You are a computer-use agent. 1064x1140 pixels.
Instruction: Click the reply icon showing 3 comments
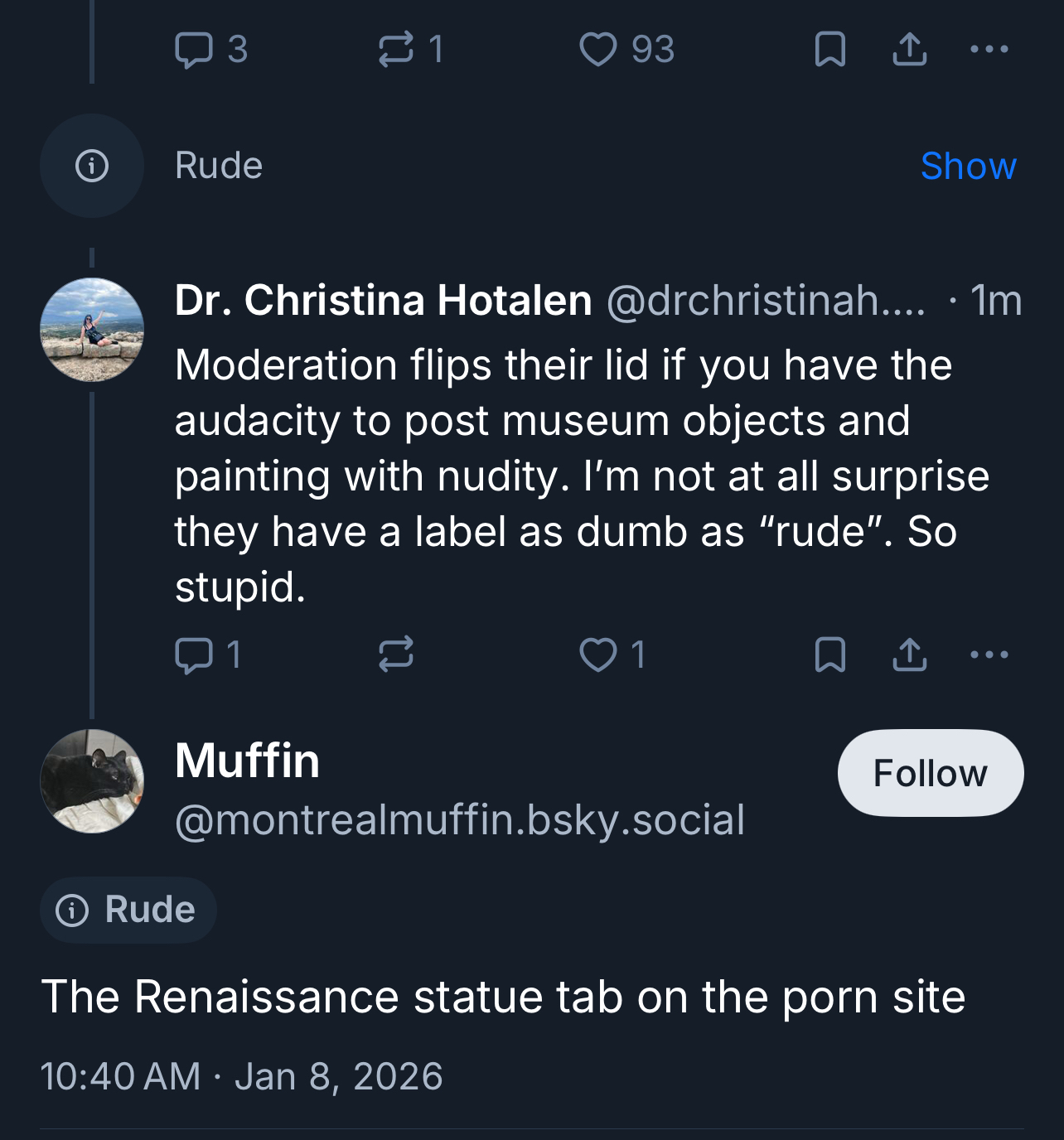coord(195,50)
